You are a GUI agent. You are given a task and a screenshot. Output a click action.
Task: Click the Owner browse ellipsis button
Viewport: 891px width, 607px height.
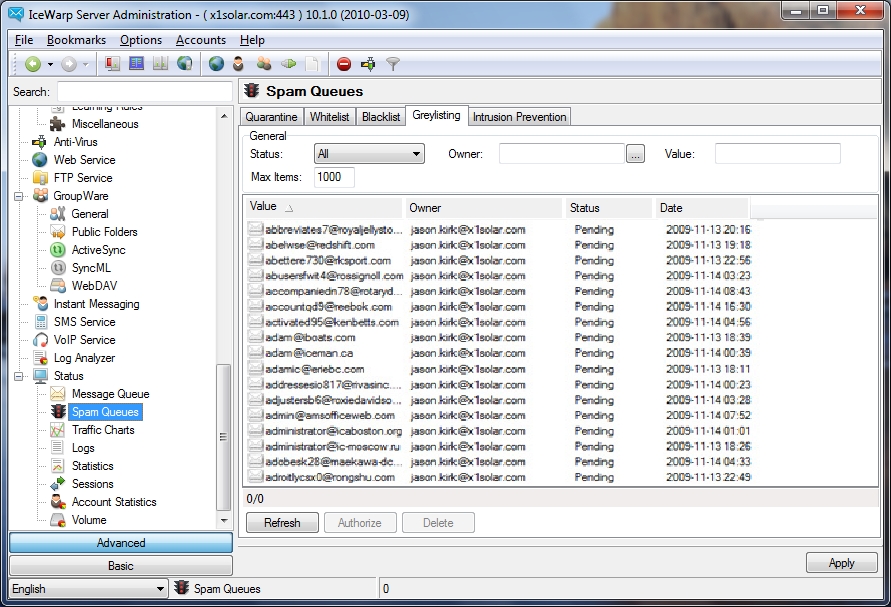pyautogui.click(x=635, y=154)
